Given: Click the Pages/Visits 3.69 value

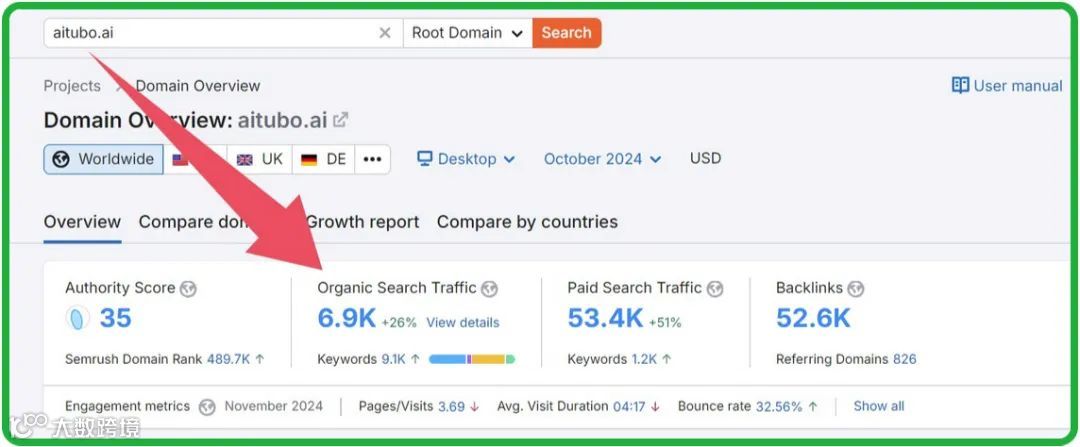Looking at the screenshot, I should click(452, 406).
